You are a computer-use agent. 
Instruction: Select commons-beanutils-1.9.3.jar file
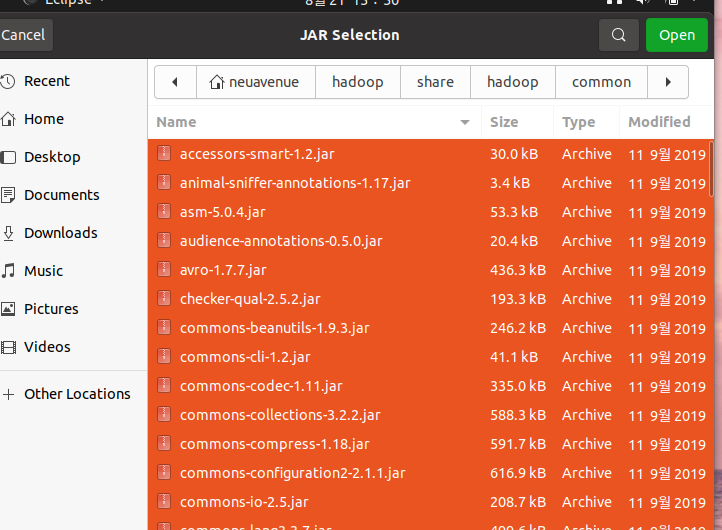[x=431, y=328]
